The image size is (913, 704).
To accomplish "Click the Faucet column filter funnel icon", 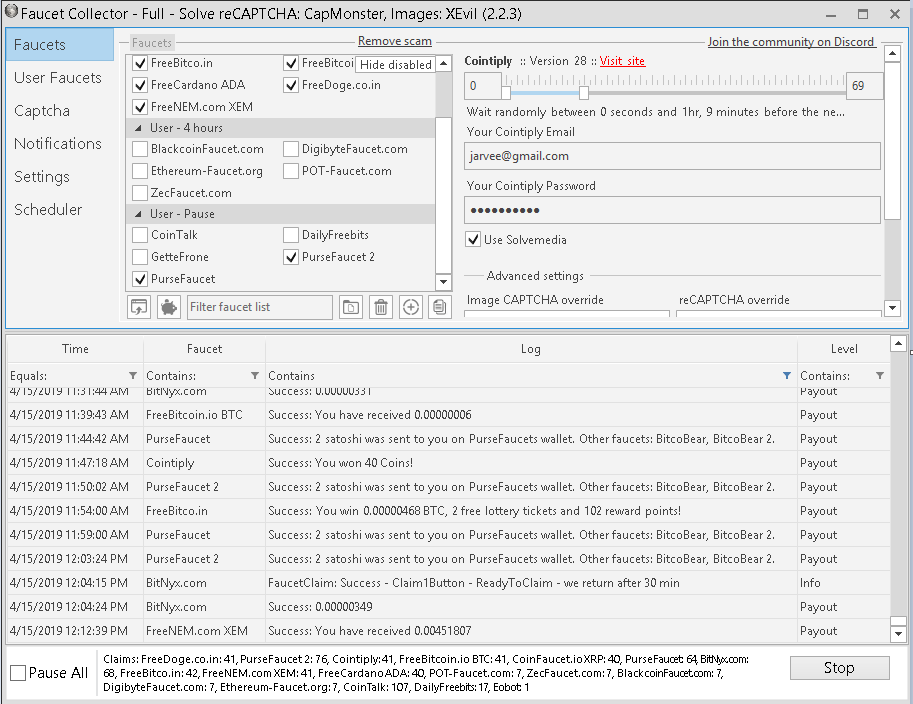I will [254, 376].
